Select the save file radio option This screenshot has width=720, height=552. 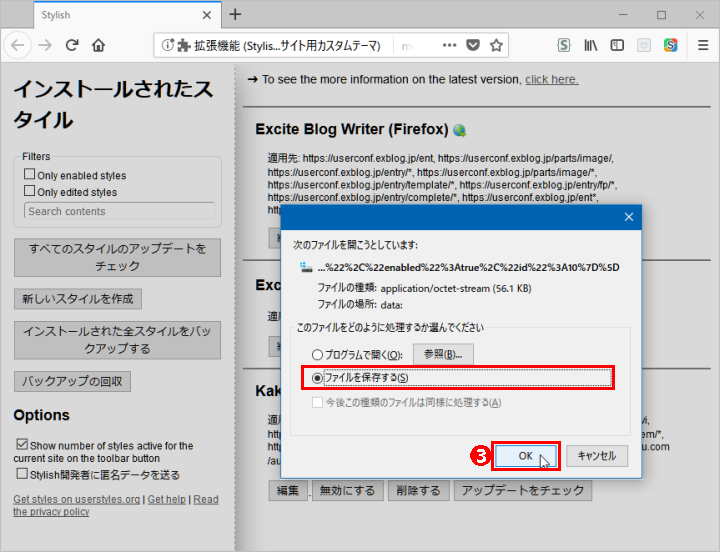pos(317,378)
